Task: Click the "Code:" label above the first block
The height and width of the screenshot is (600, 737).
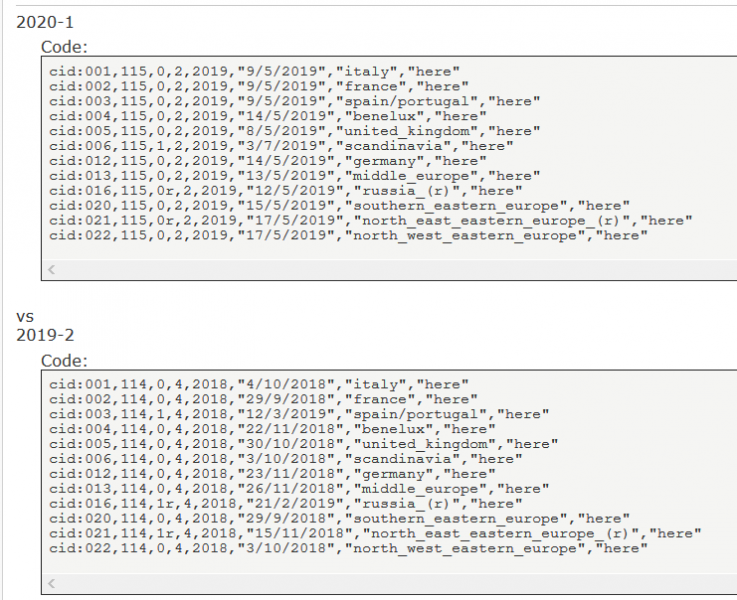Action: (65, 47)
